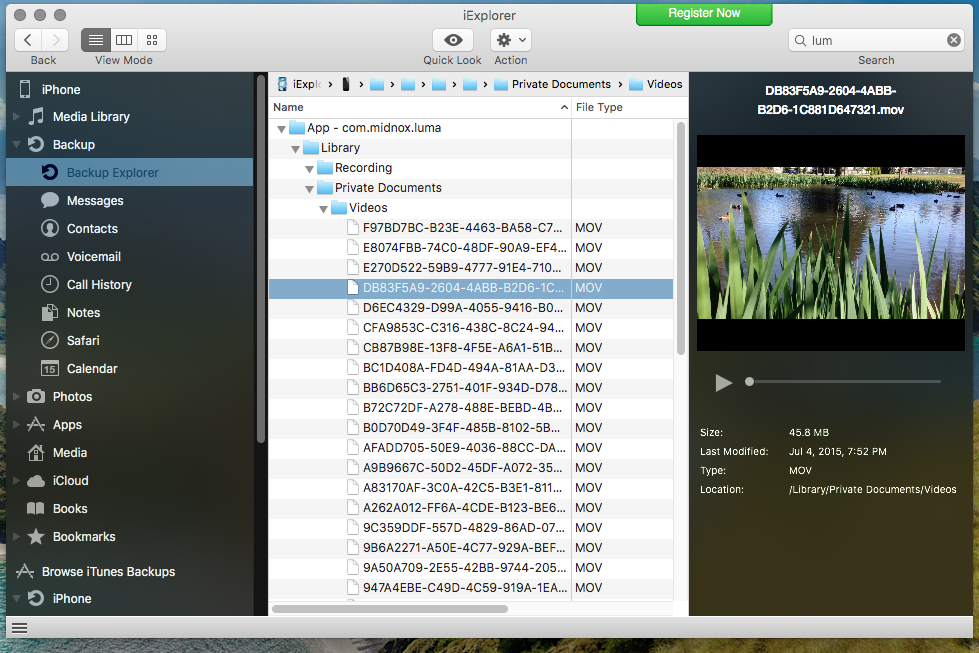
Task: Collapse the App - com.midnox.luma folder
Action: [x=282, y=129]
